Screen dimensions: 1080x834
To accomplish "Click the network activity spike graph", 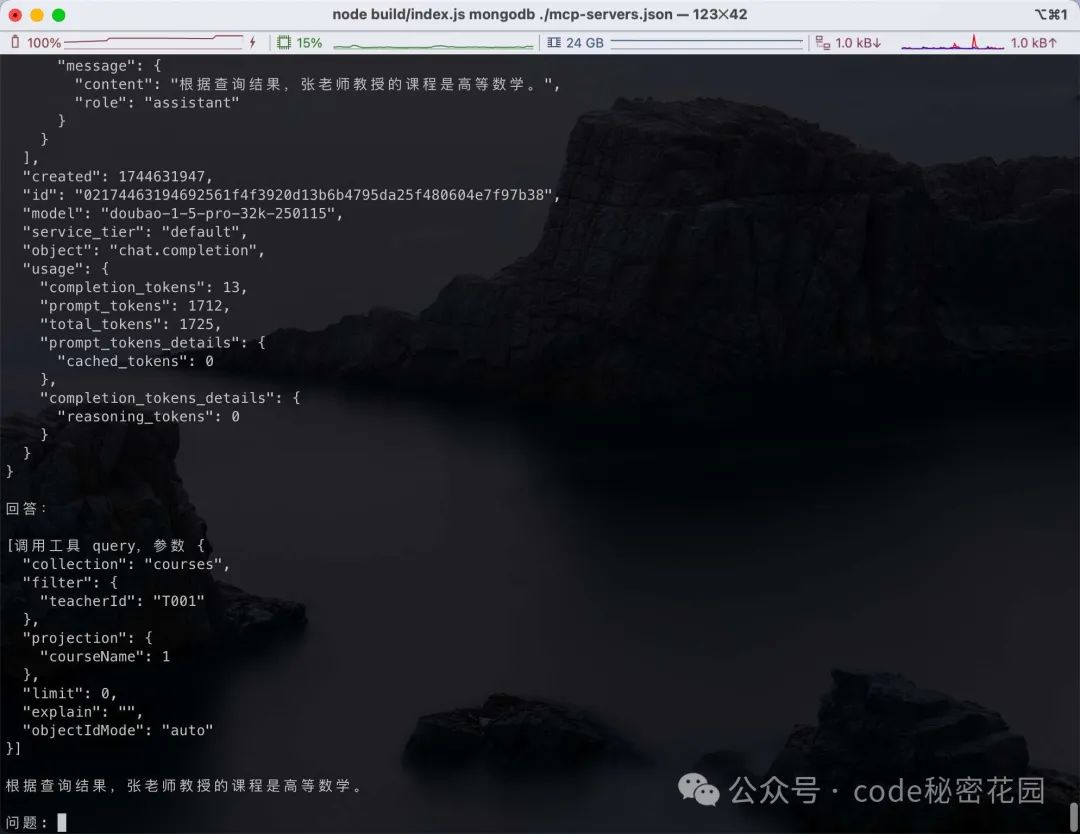I will click(x=953, y=43).
